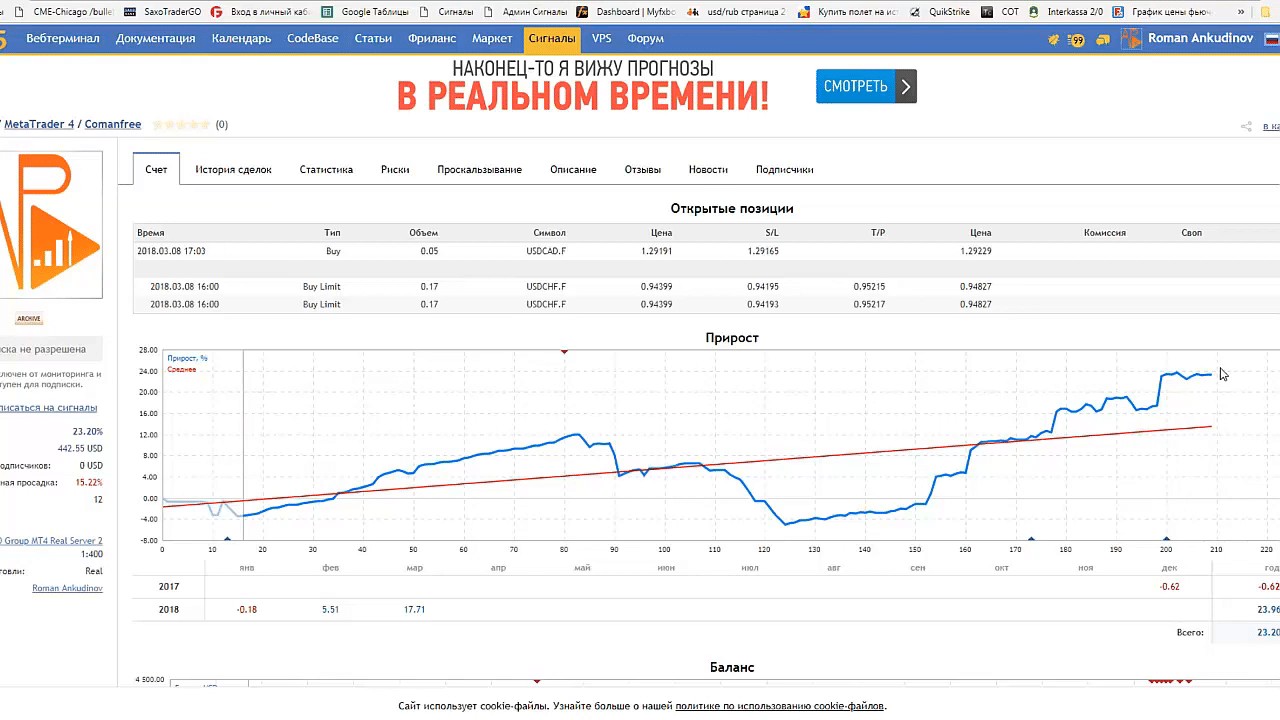This screenshot has width=1280, height=720.
Task: Open the Google Таблицы bookmark
Action: click(x=366, y=12)
